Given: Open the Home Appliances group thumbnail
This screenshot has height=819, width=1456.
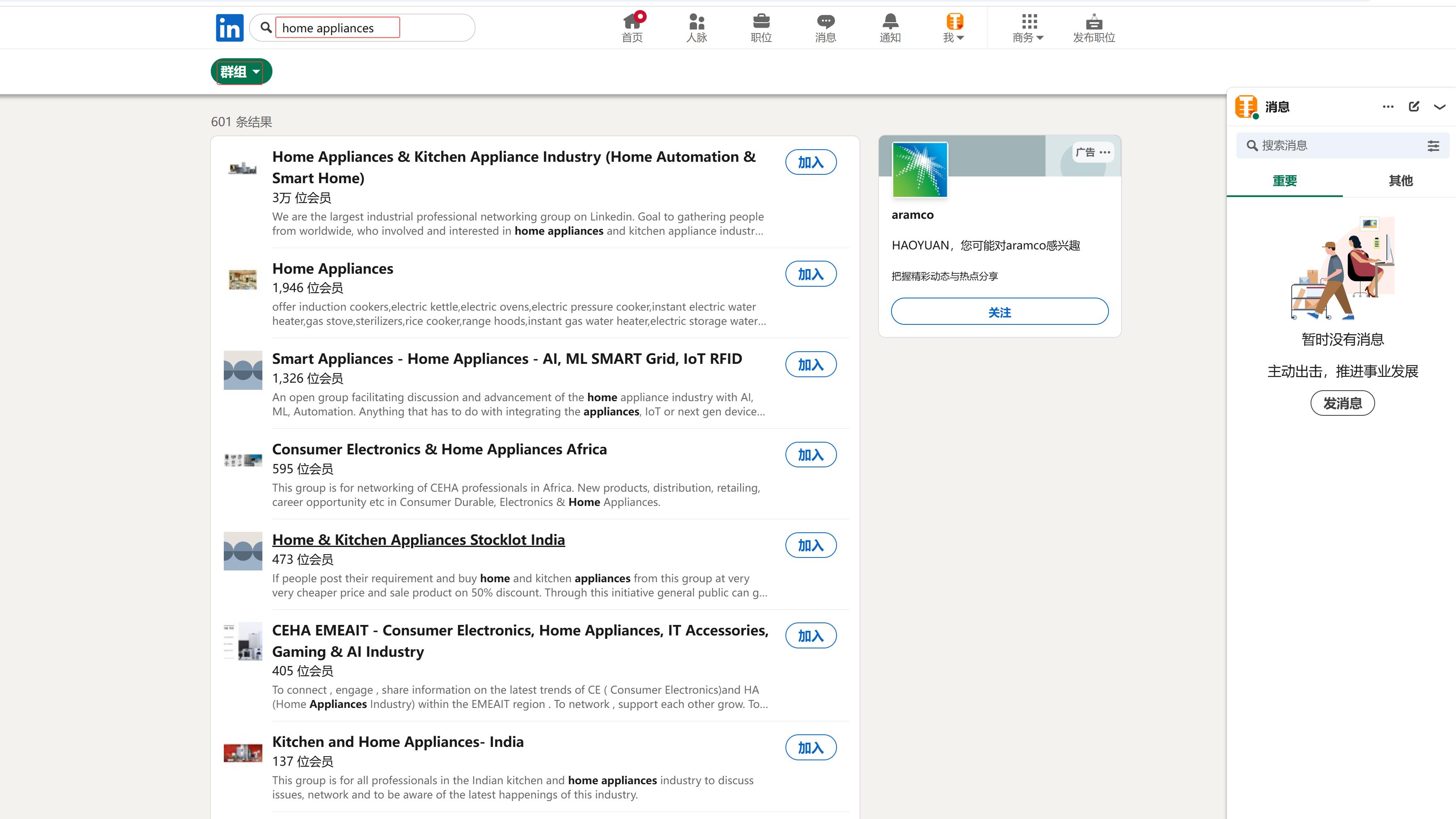Looking at the screenshot, I should point(243,279).
